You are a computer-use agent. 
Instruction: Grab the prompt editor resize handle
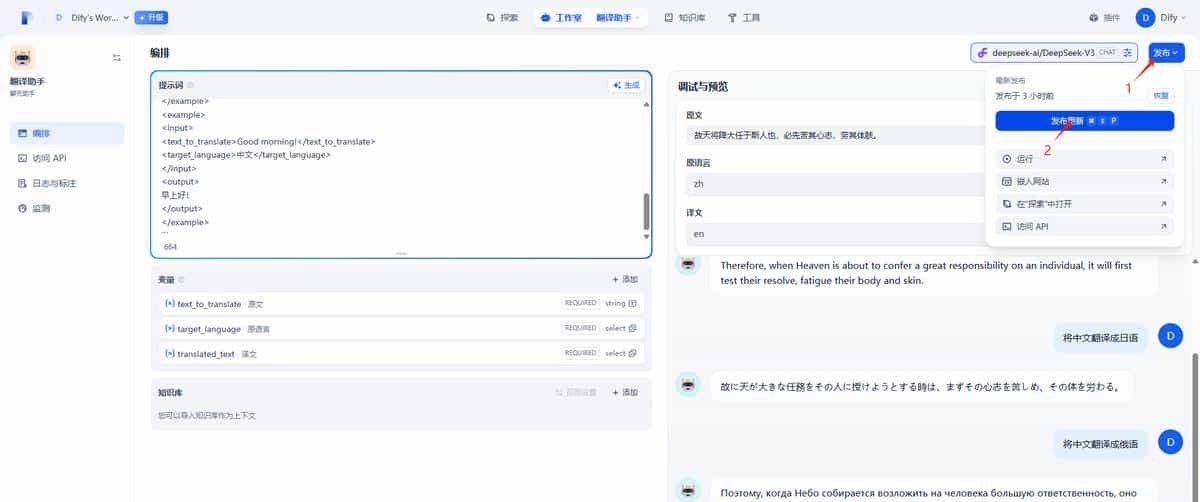point(401,254)
